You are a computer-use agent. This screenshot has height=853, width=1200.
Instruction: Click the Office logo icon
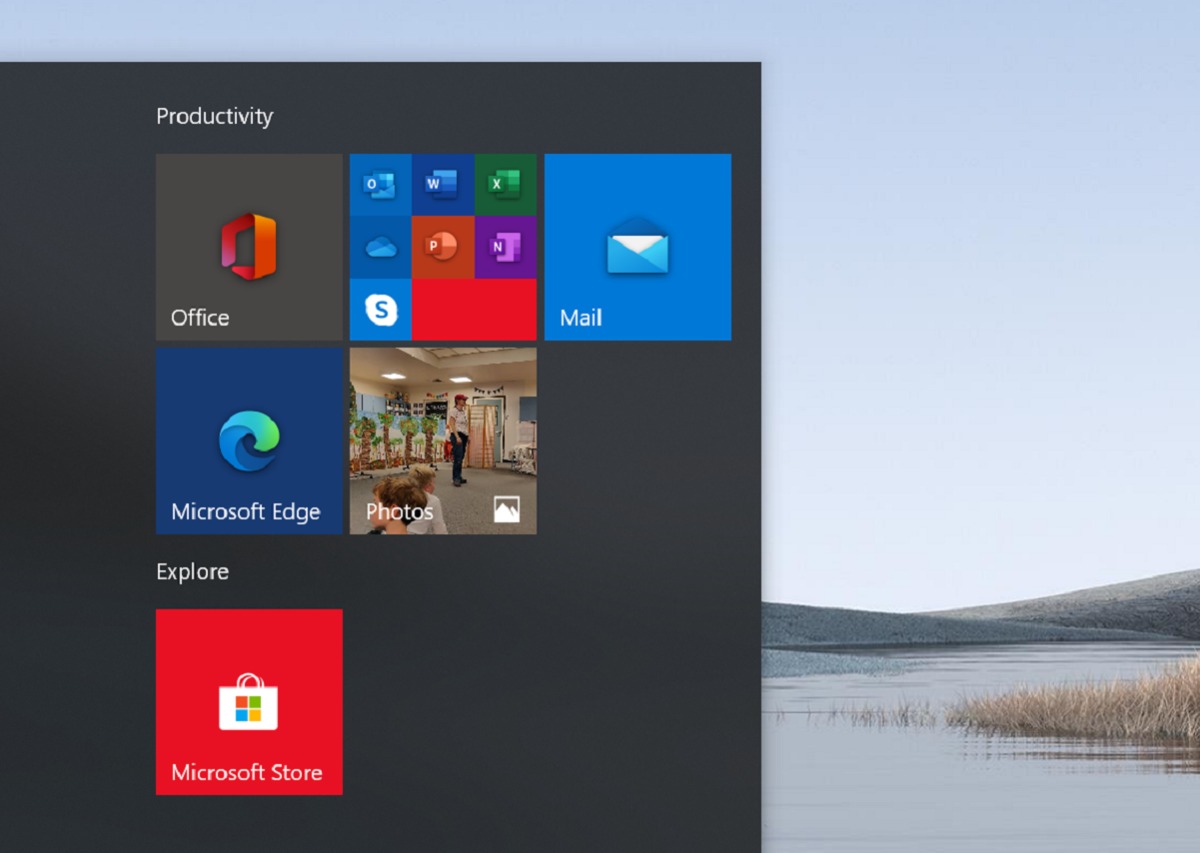point(249,246)
